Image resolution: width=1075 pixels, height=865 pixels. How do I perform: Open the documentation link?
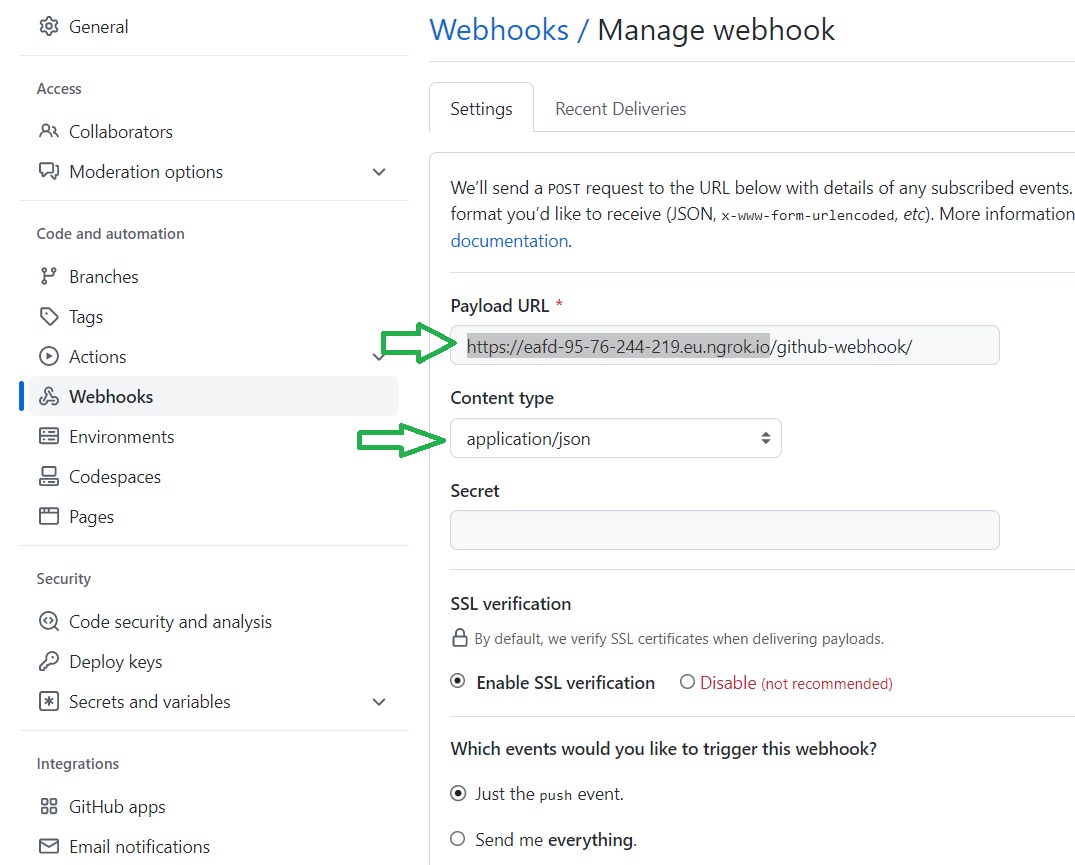[x=509, y=241]
